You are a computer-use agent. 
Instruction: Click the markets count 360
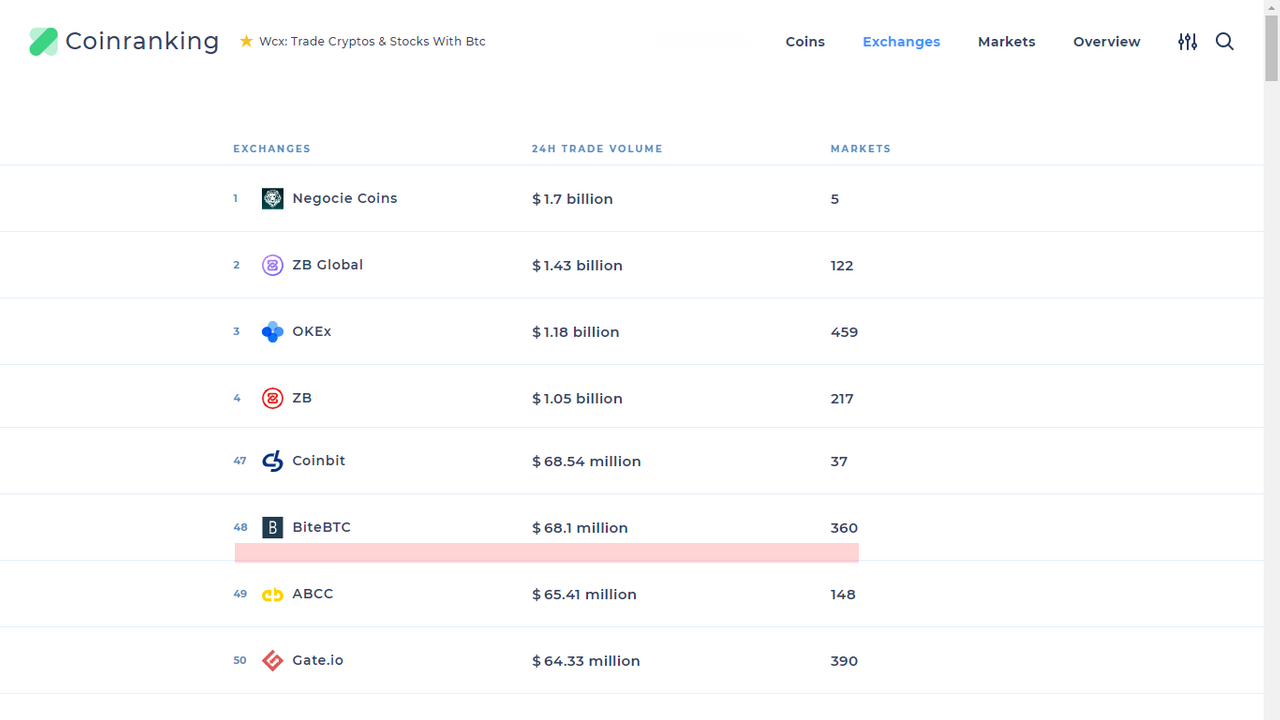844,528
